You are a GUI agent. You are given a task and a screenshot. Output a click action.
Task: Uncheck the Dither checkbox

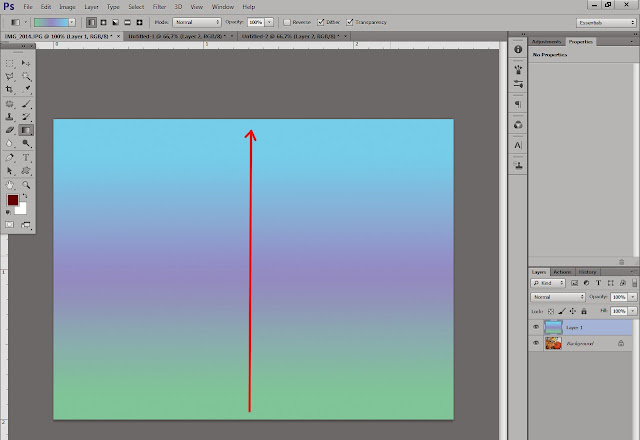321,22
